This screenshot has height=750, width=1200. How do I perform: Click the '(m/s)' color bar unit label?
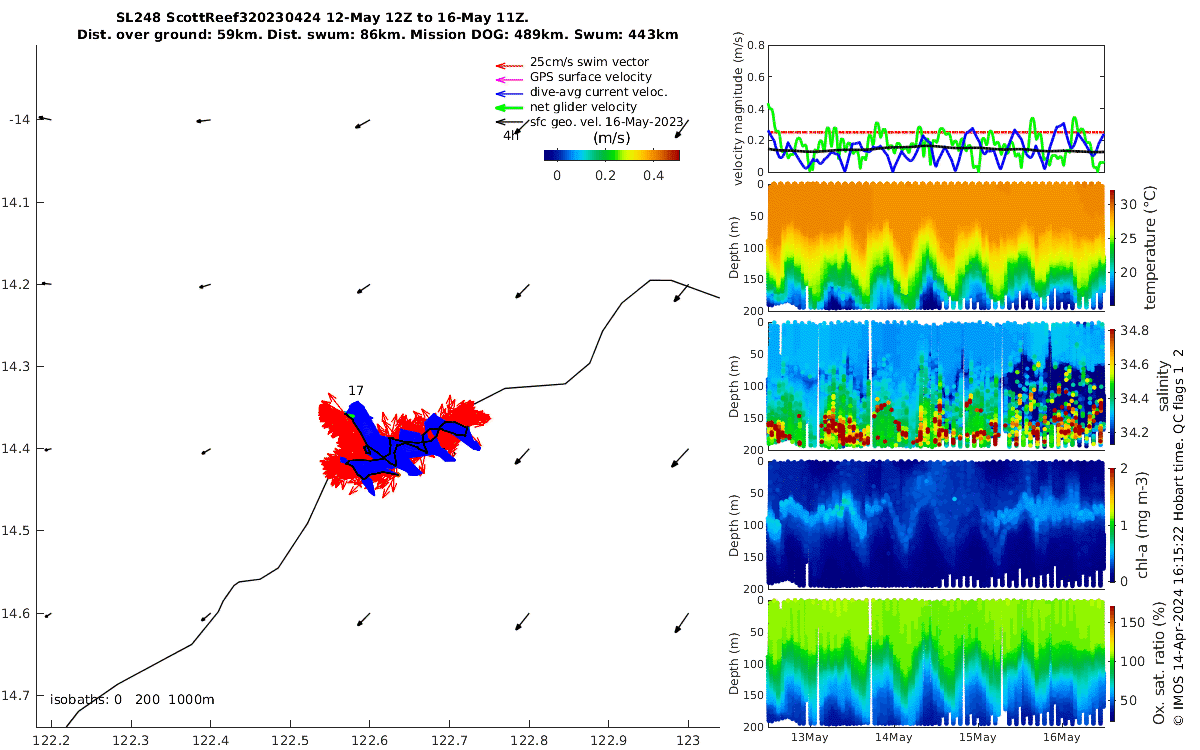coord(612,138)
